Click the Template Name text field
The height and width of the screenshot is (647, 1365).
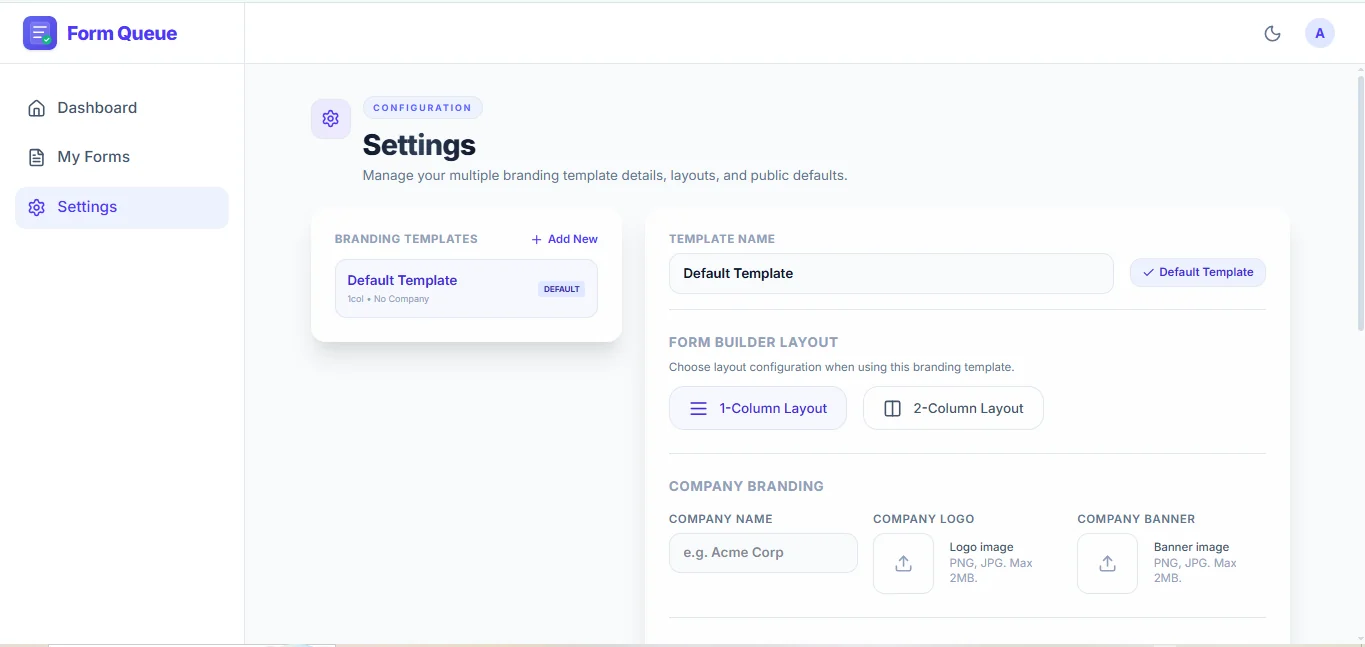[891, 273]
